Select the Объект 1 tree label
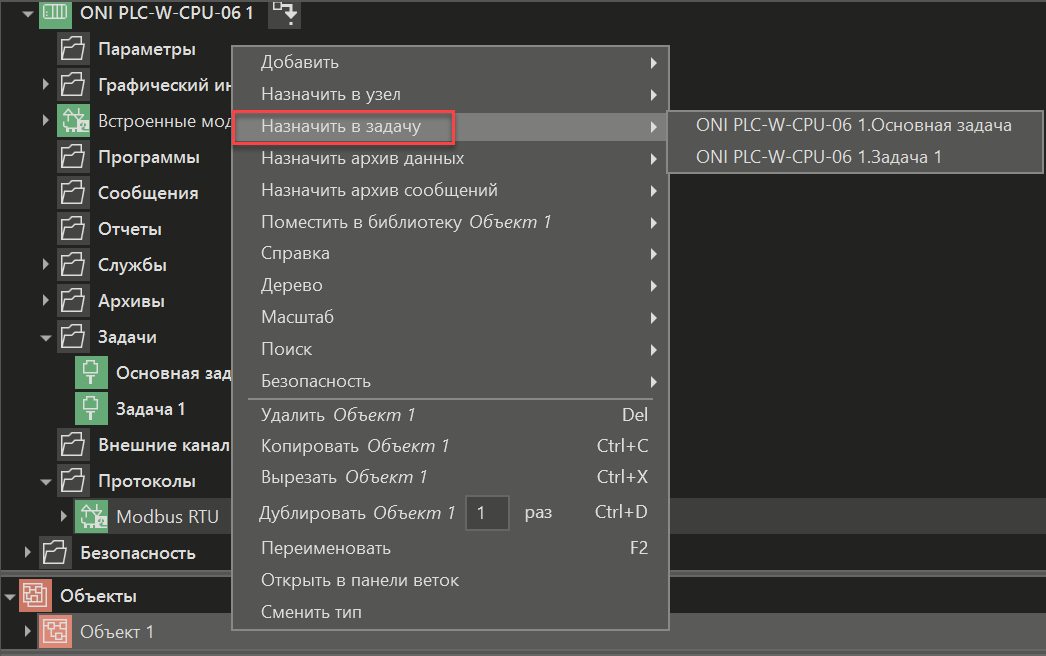 [x=117, y=632]
